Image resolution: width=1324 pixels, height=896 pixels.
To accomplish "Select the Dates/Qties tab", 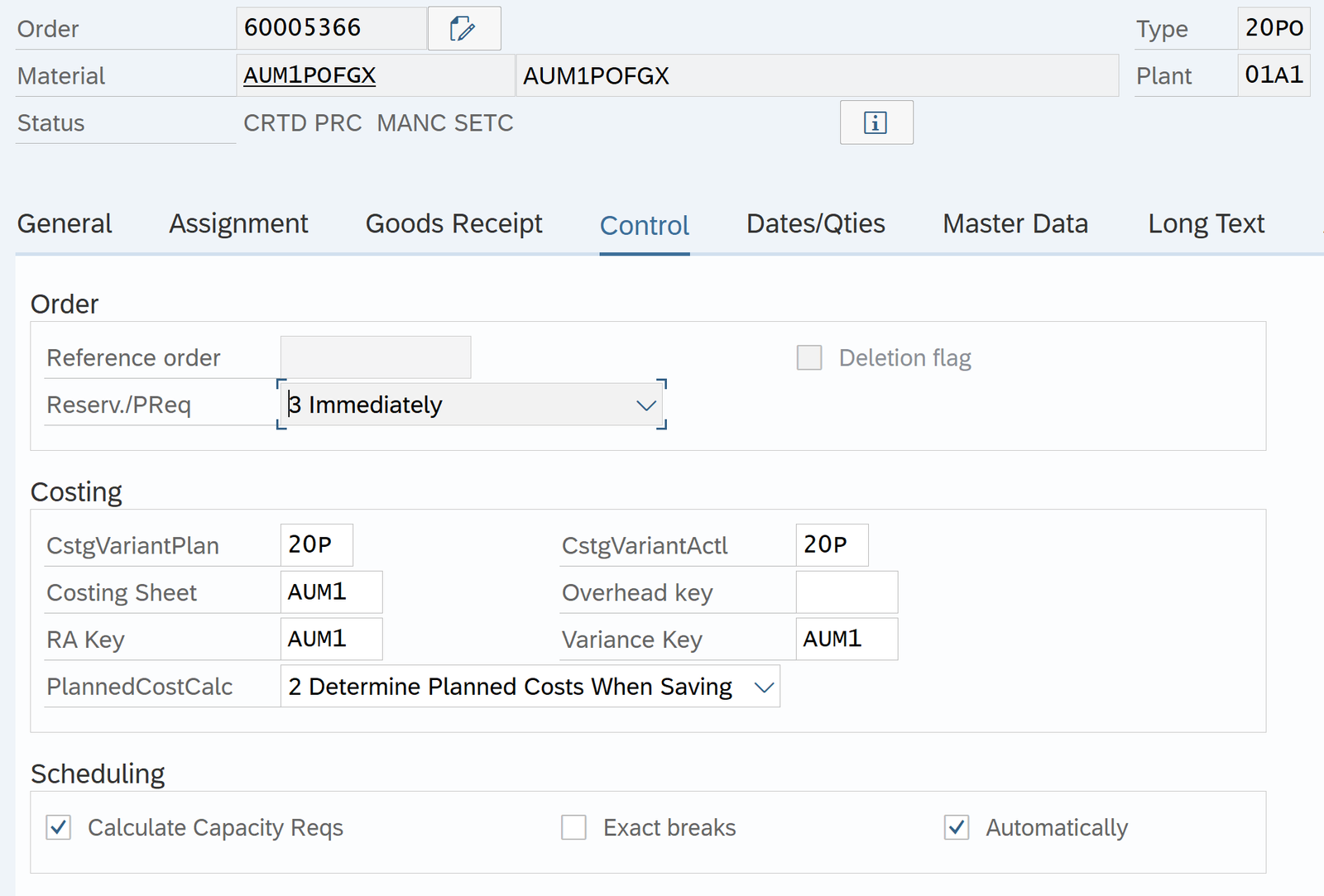I will coord(815,223).
